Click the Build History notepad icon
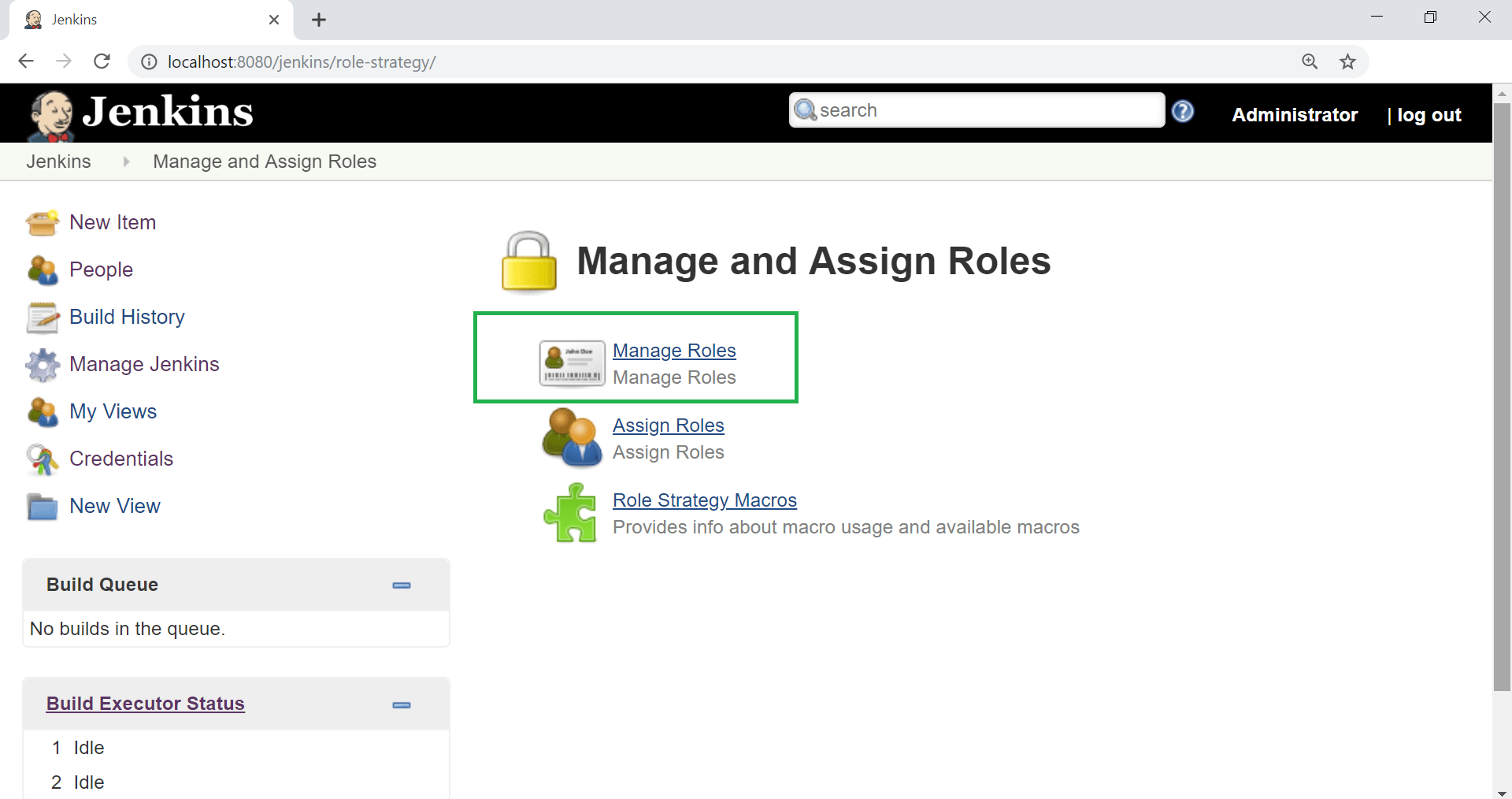Screen dimensions: 1512x799 (43, 317)
